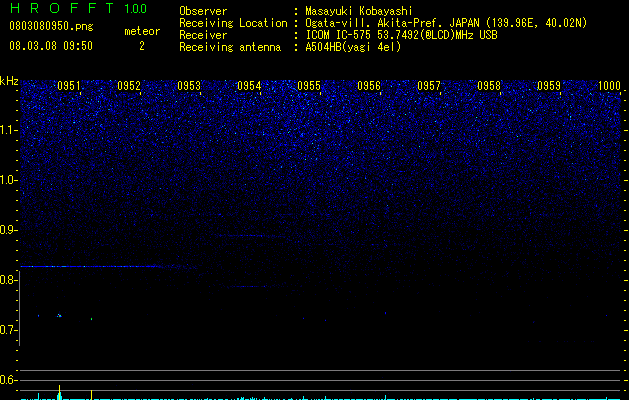The image size is (629, 400).
Task: Click the meteor count value 2
Action: (142, 46)
